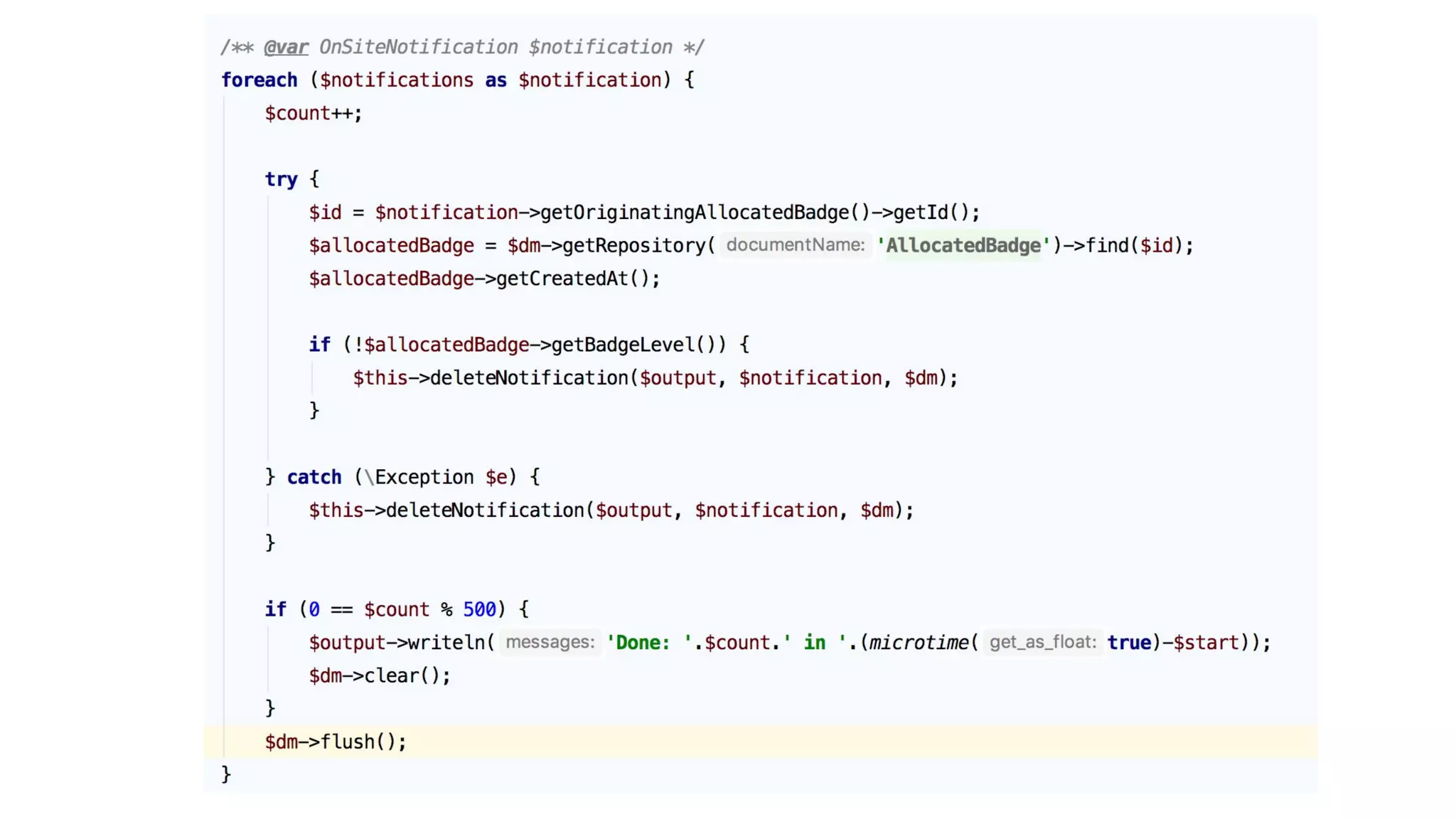Screen dimensions: 1456x819
Task: Click deleteNotification inside the if block
Action: coord(529,378)
